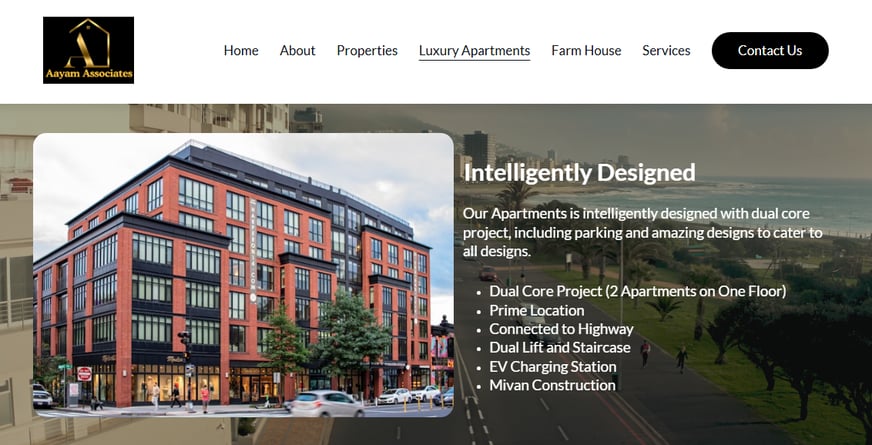
Task: Click the Mivan Construction bullet
Action: (x=552, y=385)
